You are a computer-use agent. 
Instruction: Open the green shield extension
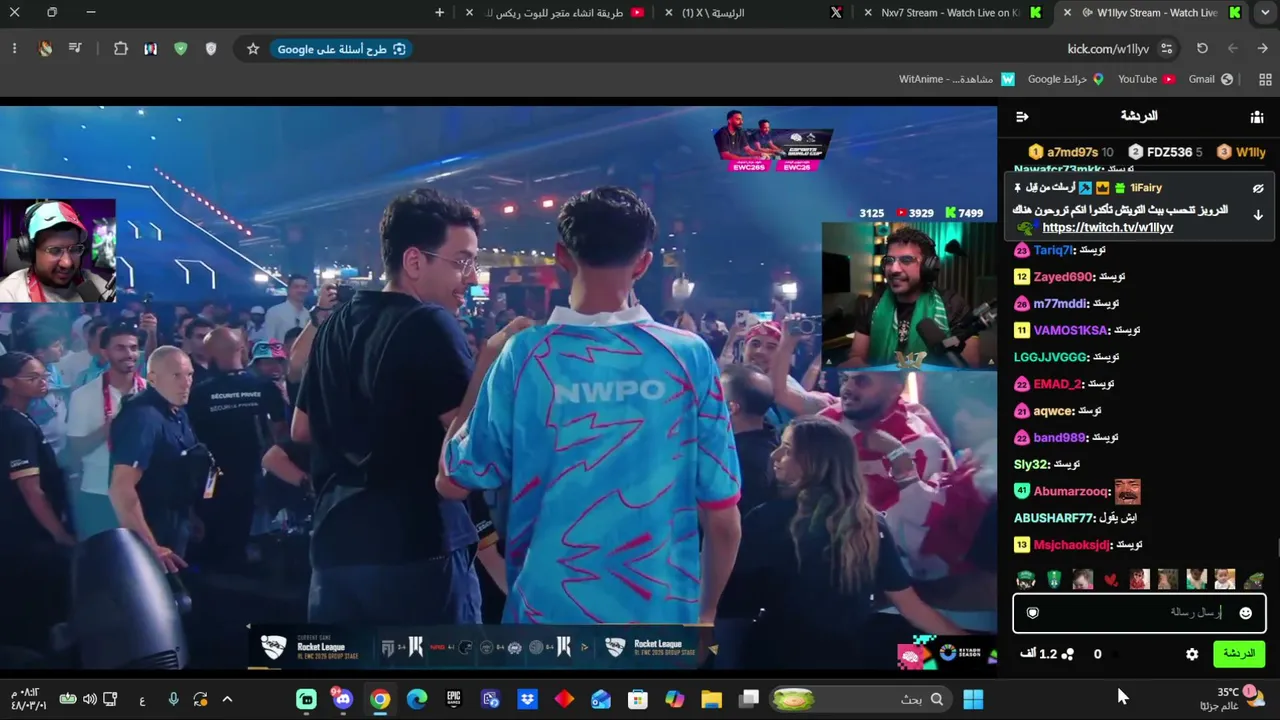(181, 49)
